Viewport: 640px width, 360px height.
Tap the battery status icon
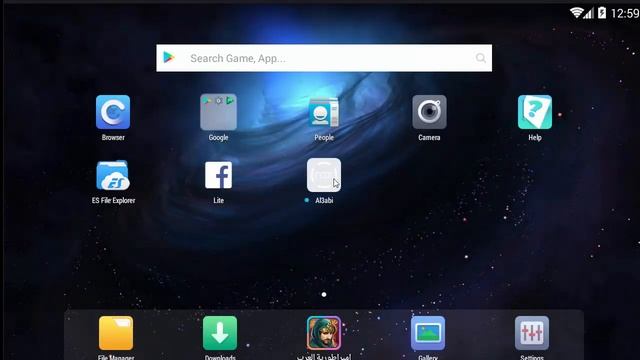[x=602, y=13]
